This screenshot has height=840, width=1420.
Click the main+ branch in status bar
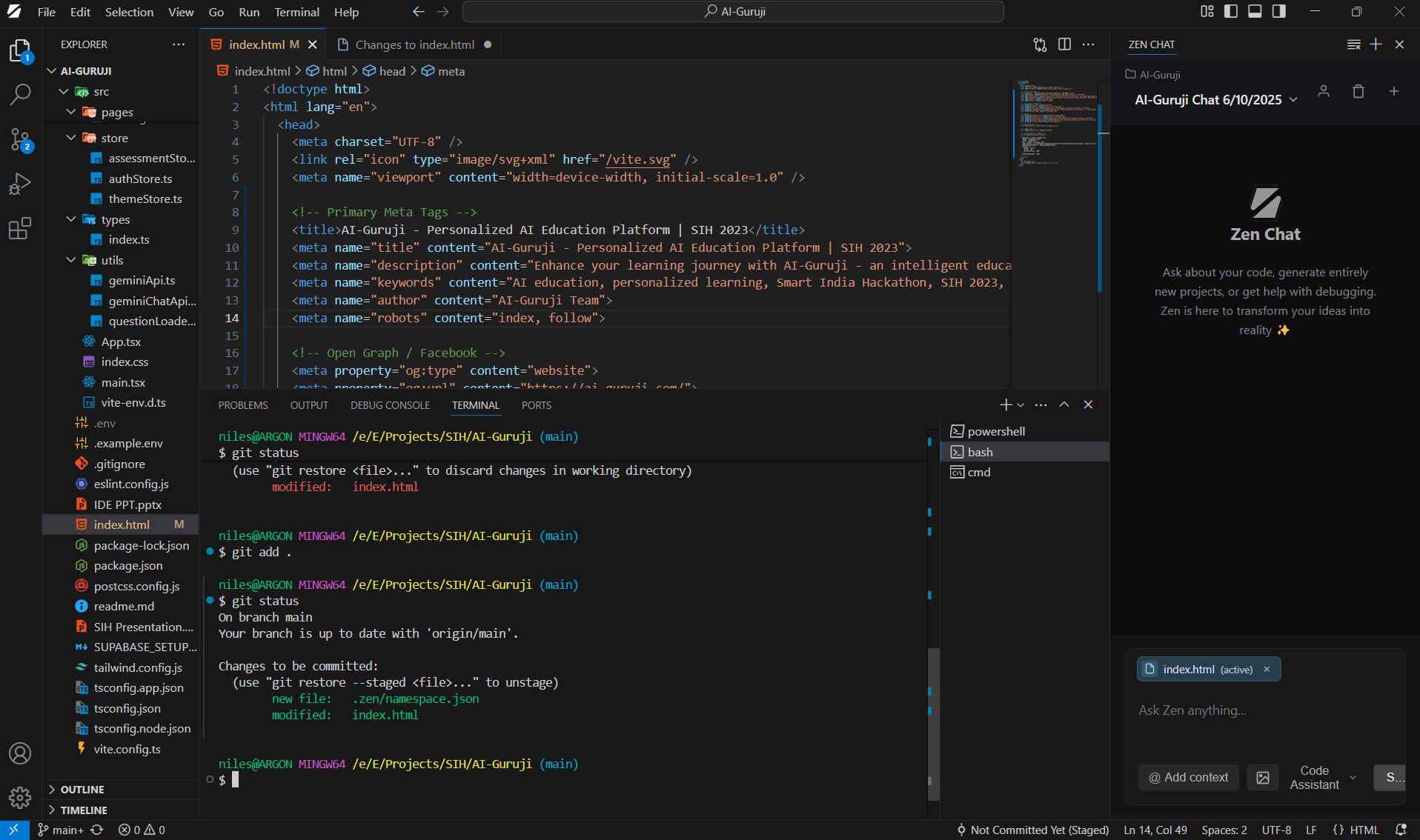60,830
